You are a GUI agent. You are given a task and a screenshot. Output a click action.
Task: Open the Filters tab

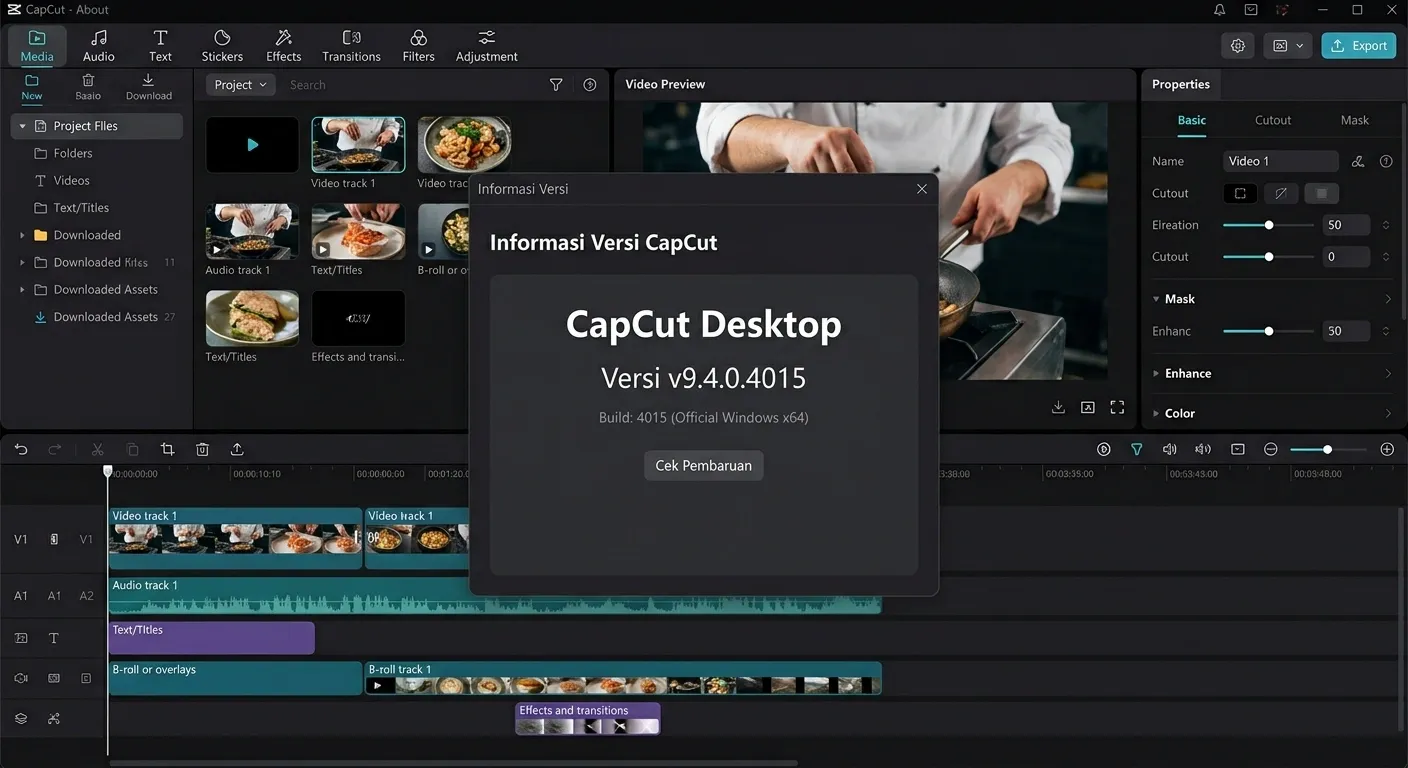click(418, 46)
